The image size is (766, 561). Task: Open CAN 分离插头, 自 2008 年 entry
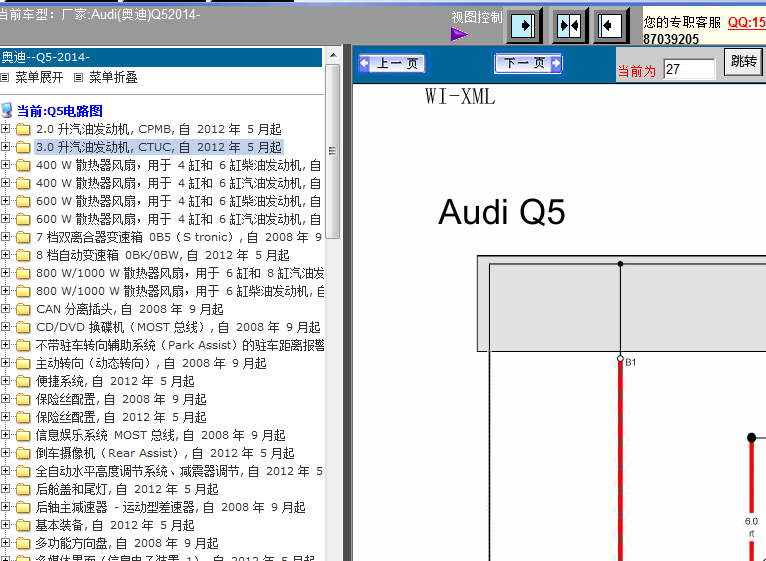coord(129,309)
